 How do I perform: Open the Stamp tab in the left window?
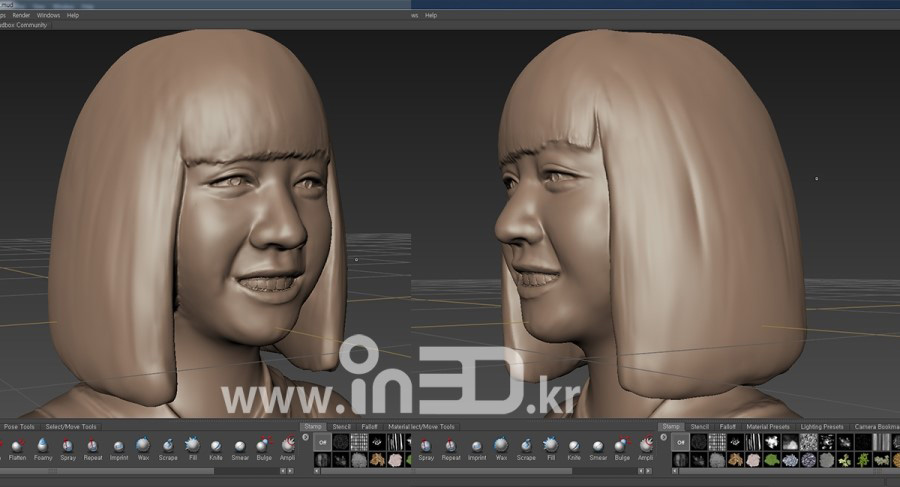[x=313, y=427]
